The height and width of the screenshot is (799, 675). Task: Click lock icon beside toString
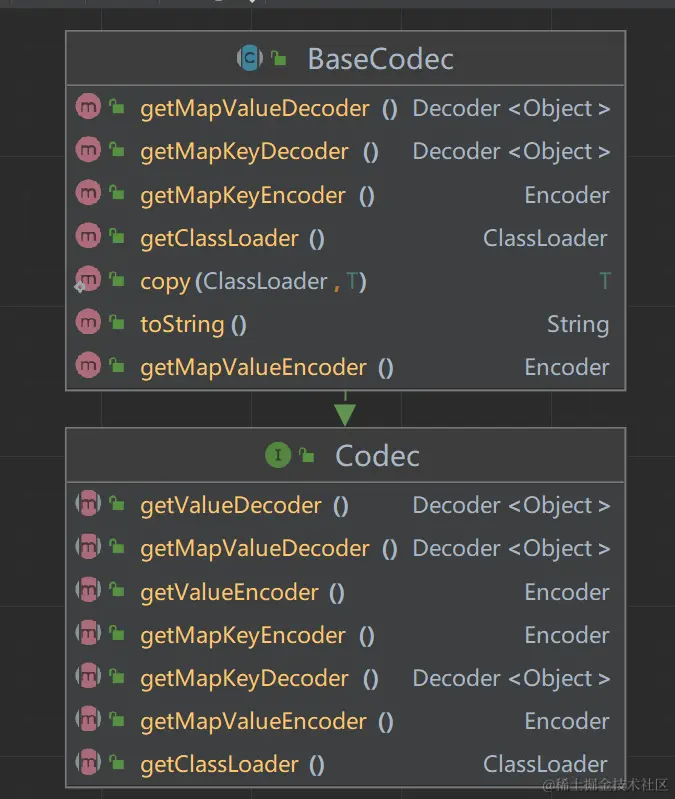pyautogui.click(x=117, y=322)
